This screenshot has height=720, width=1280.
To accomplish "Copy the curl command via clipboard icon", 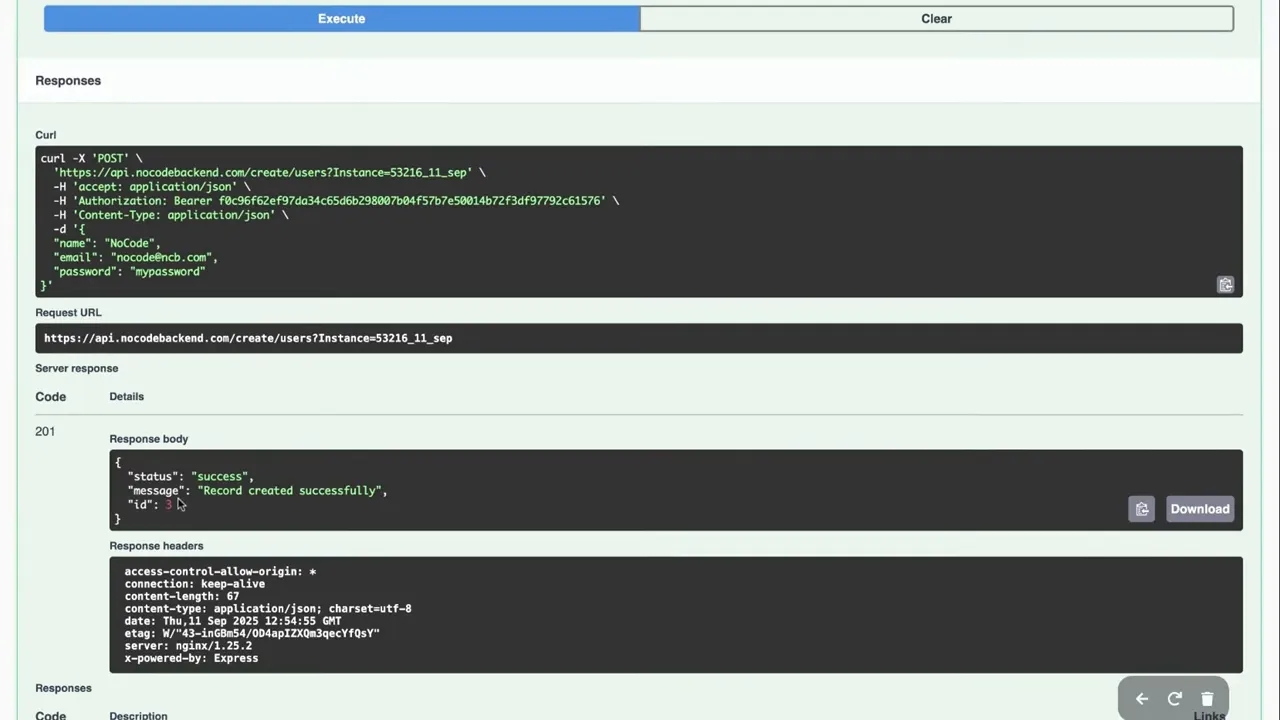I will pyautogui.click(x=1225, y=285).
